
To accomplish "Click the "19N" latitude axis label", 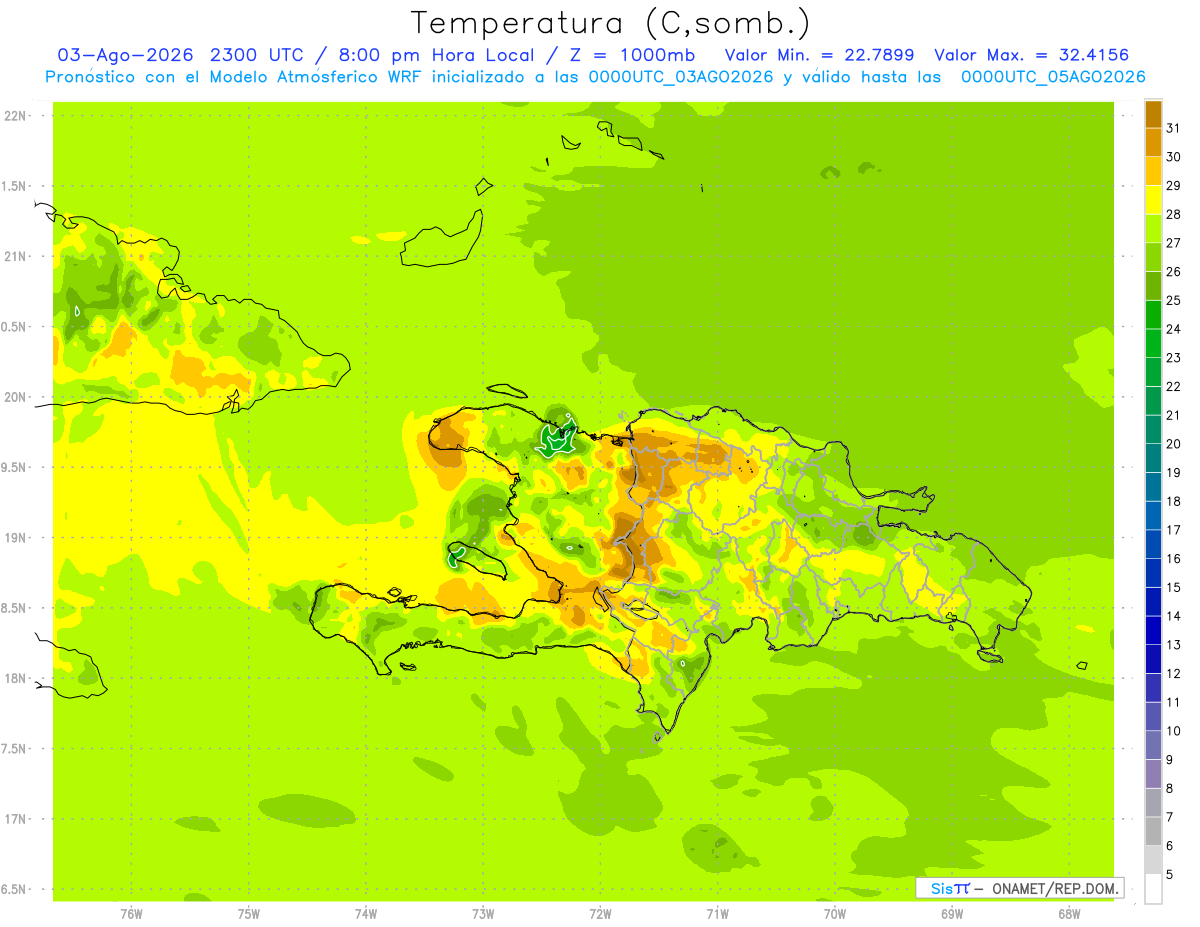I will coord(15,537).
